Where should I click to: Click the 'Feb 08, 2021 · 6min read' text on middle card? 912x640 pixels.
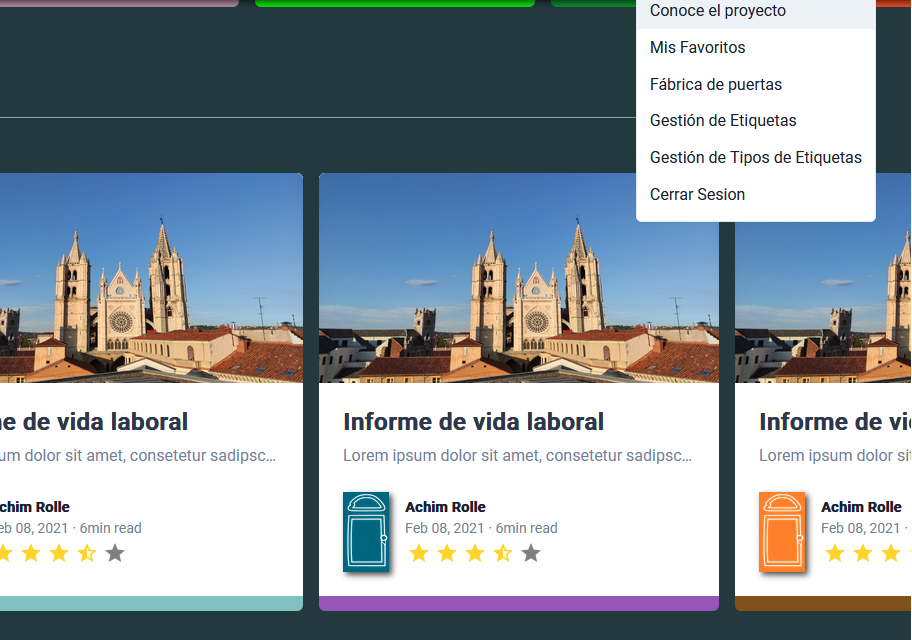point(481,528)
